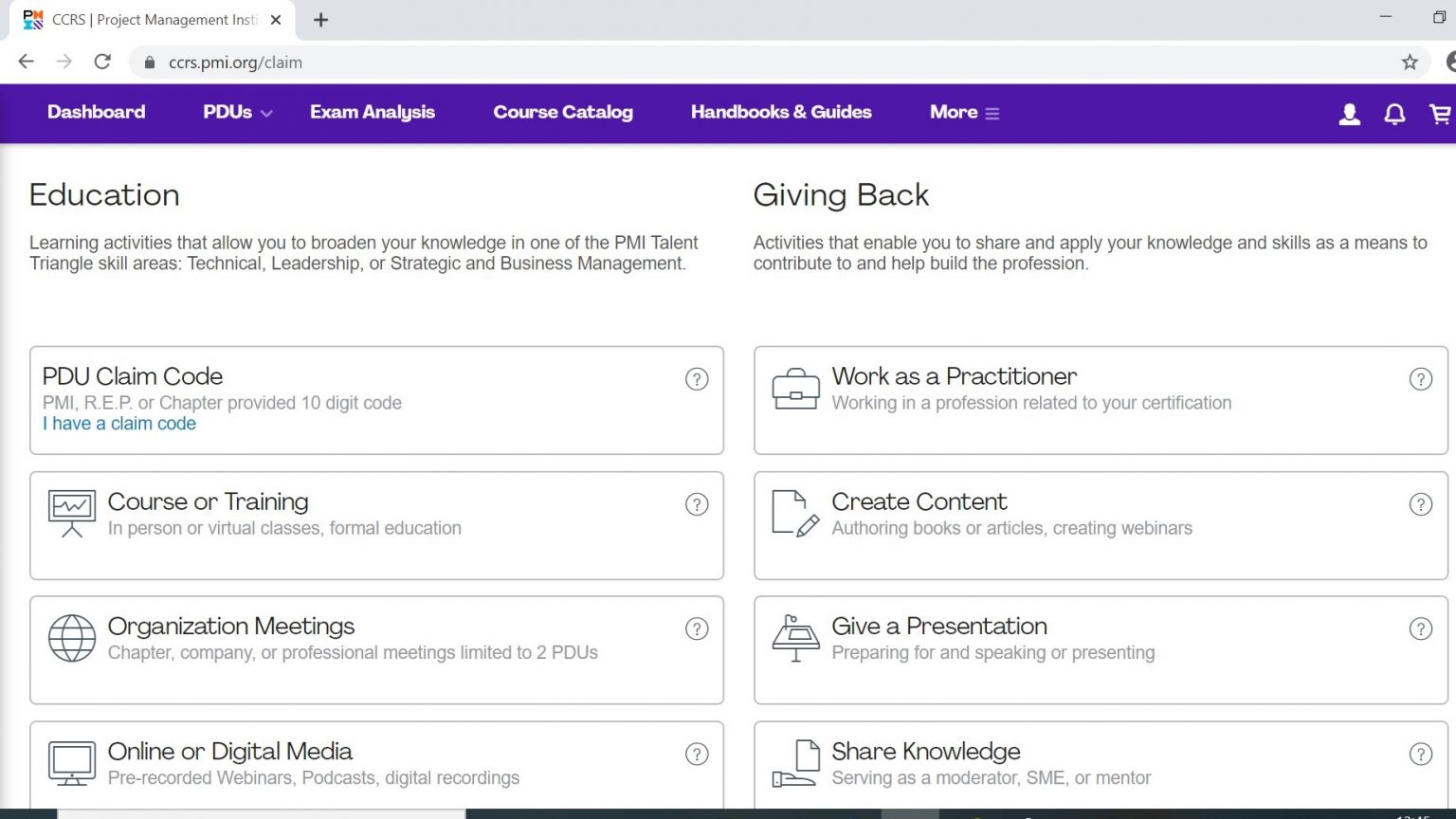The image size is (1456, 819).
Task: Bookmark this page with the star icon
Action: [1410, 63]
